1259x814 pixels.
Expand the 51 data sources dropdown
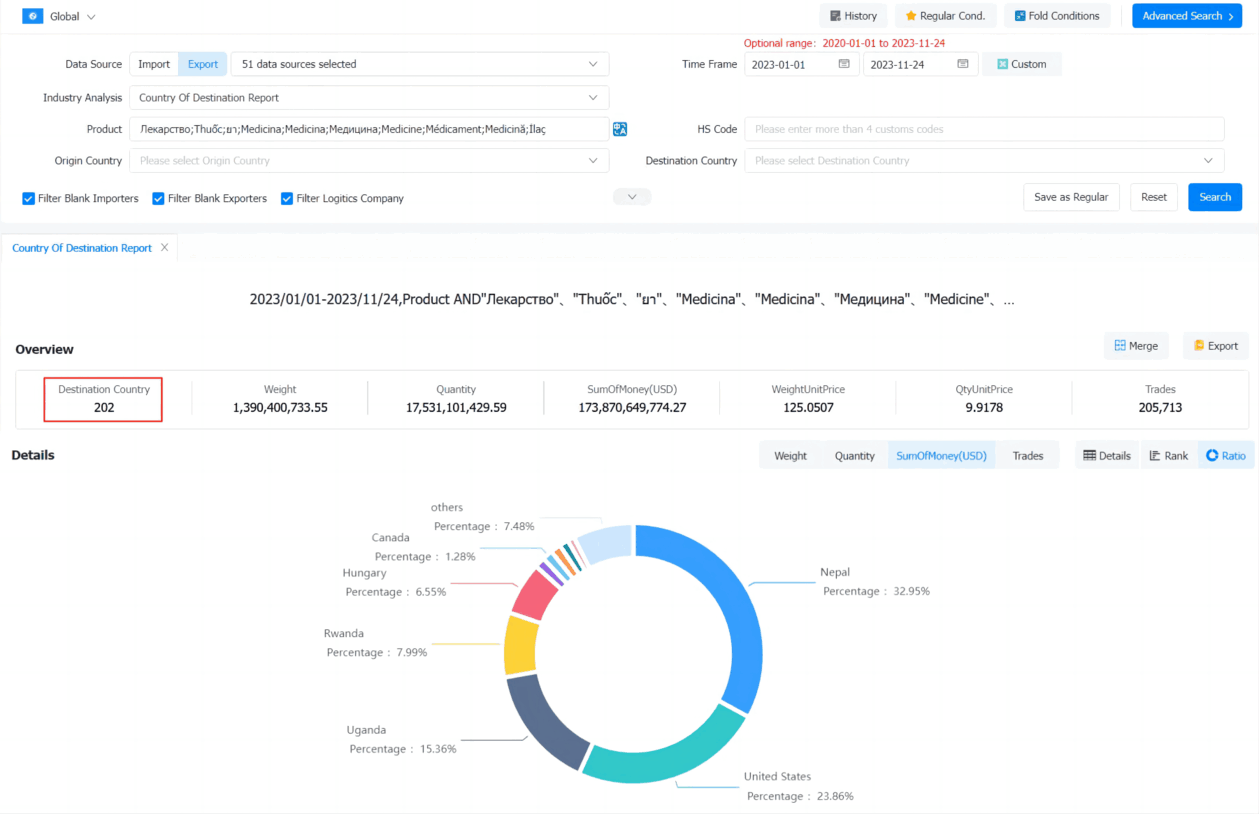(420, 64)
